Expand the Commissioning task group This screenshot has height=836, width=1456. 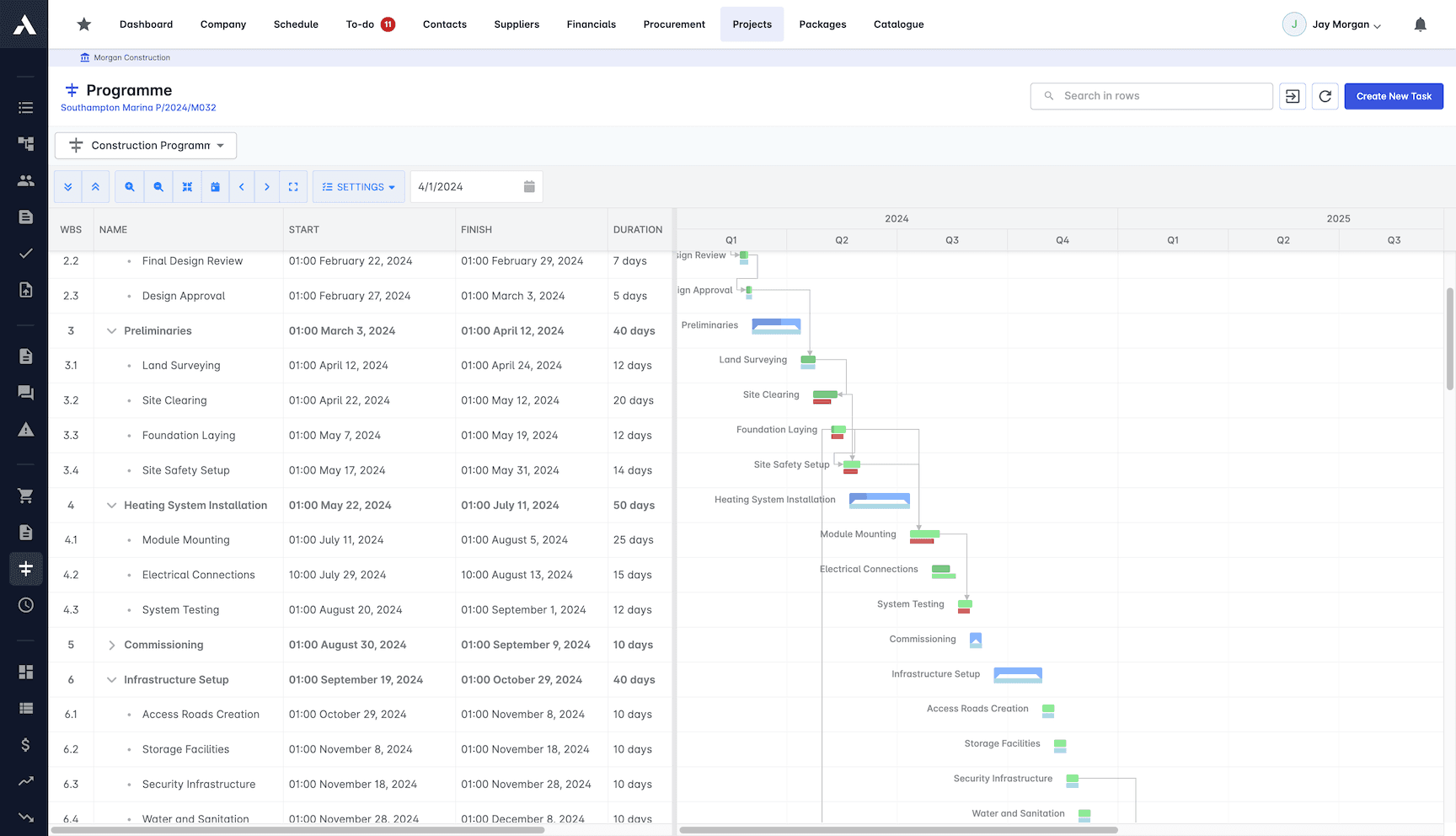pos(112,645)
